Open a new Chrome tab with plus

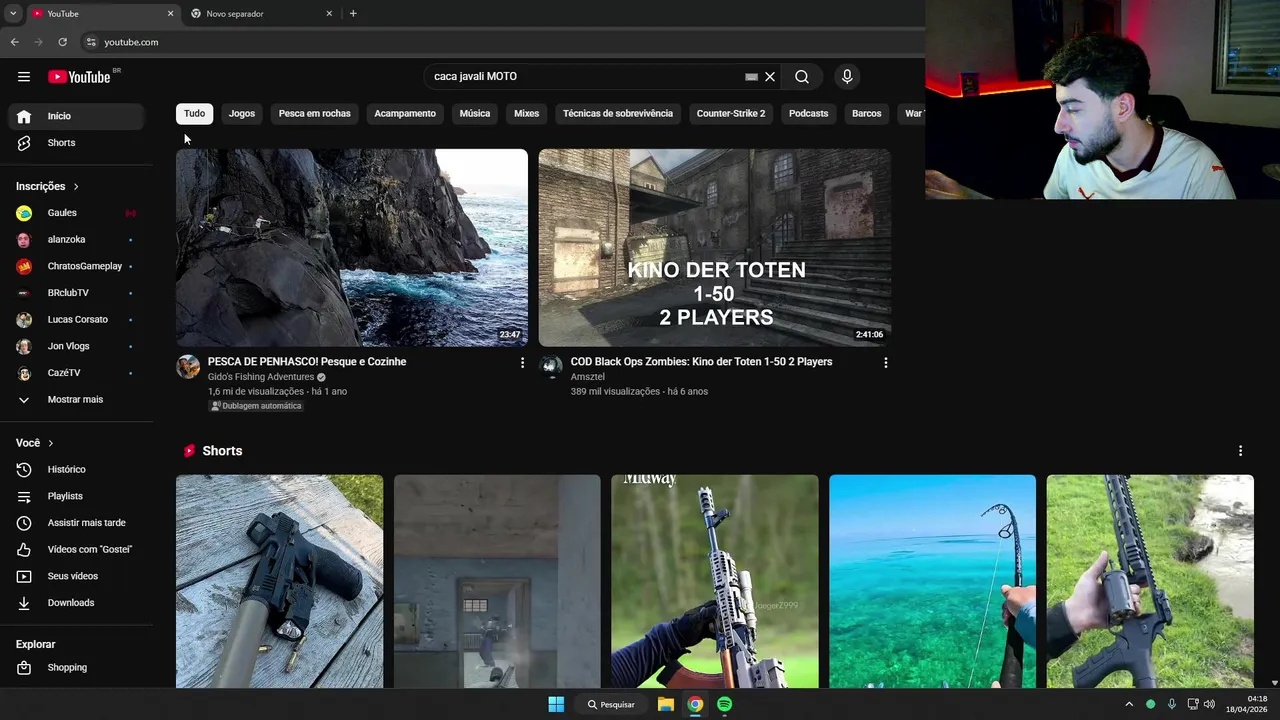353,14
